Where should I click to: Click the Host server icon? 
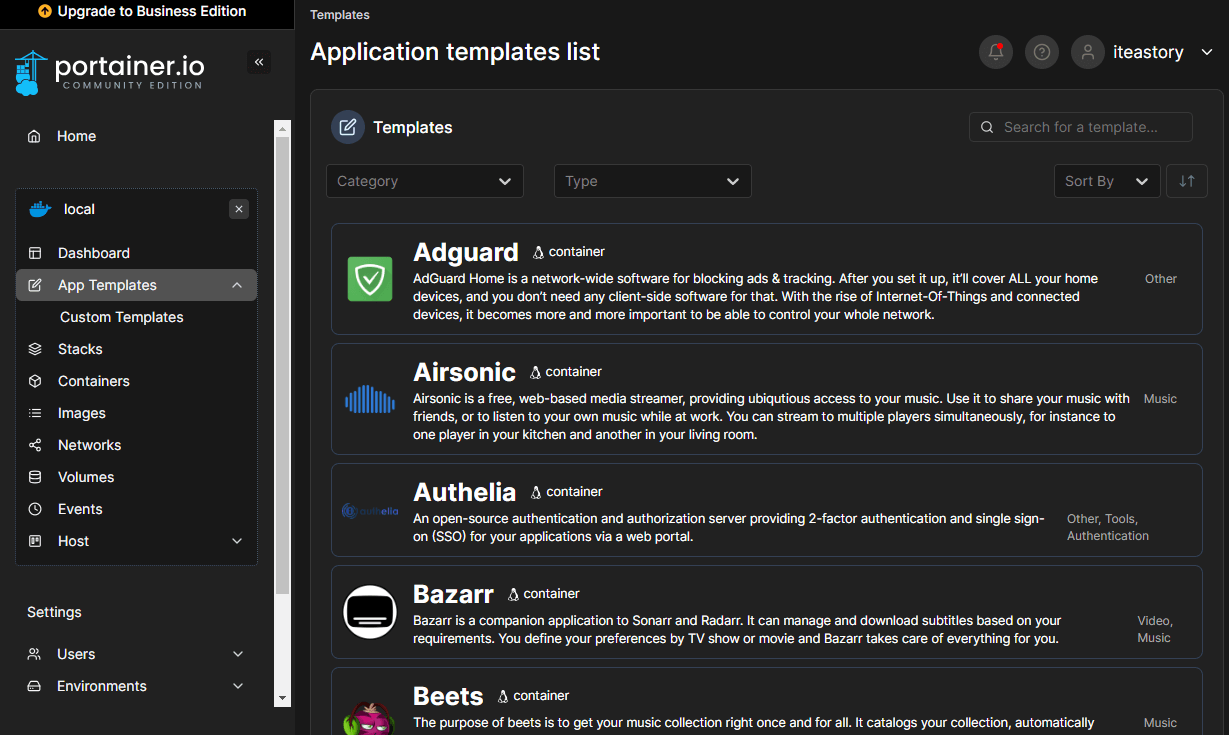click(x=35, y=541)
